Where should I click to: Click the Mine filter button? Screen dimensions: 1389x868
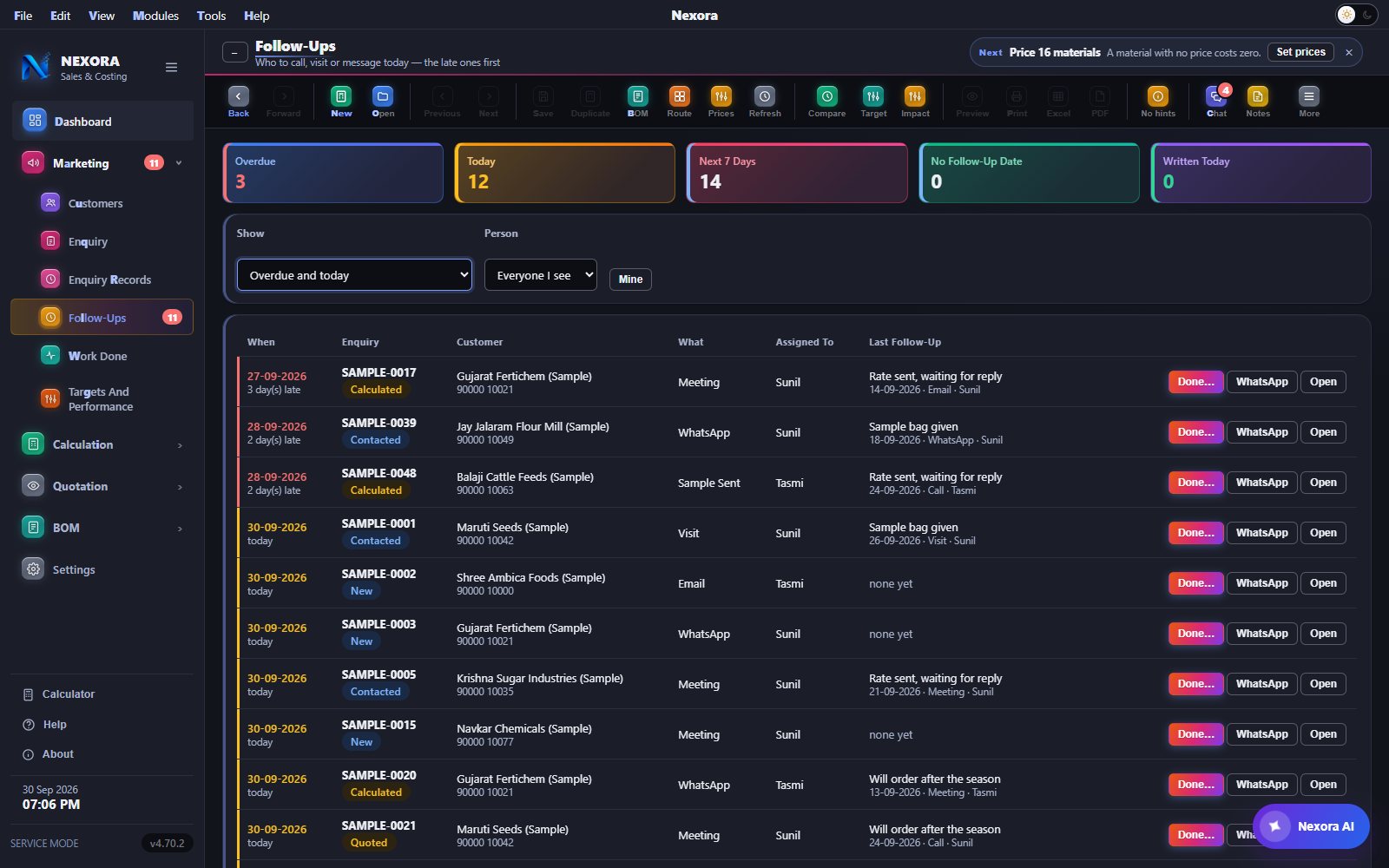pyautogui.click(x=630, y=279)
